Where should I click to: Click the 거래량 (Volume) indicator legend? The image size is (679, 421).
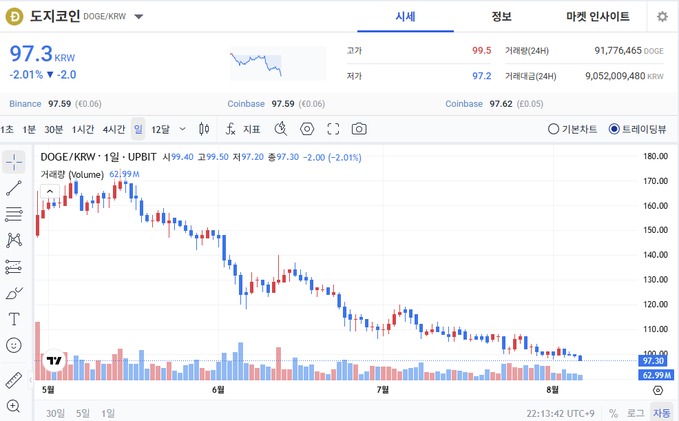(72, 174)
